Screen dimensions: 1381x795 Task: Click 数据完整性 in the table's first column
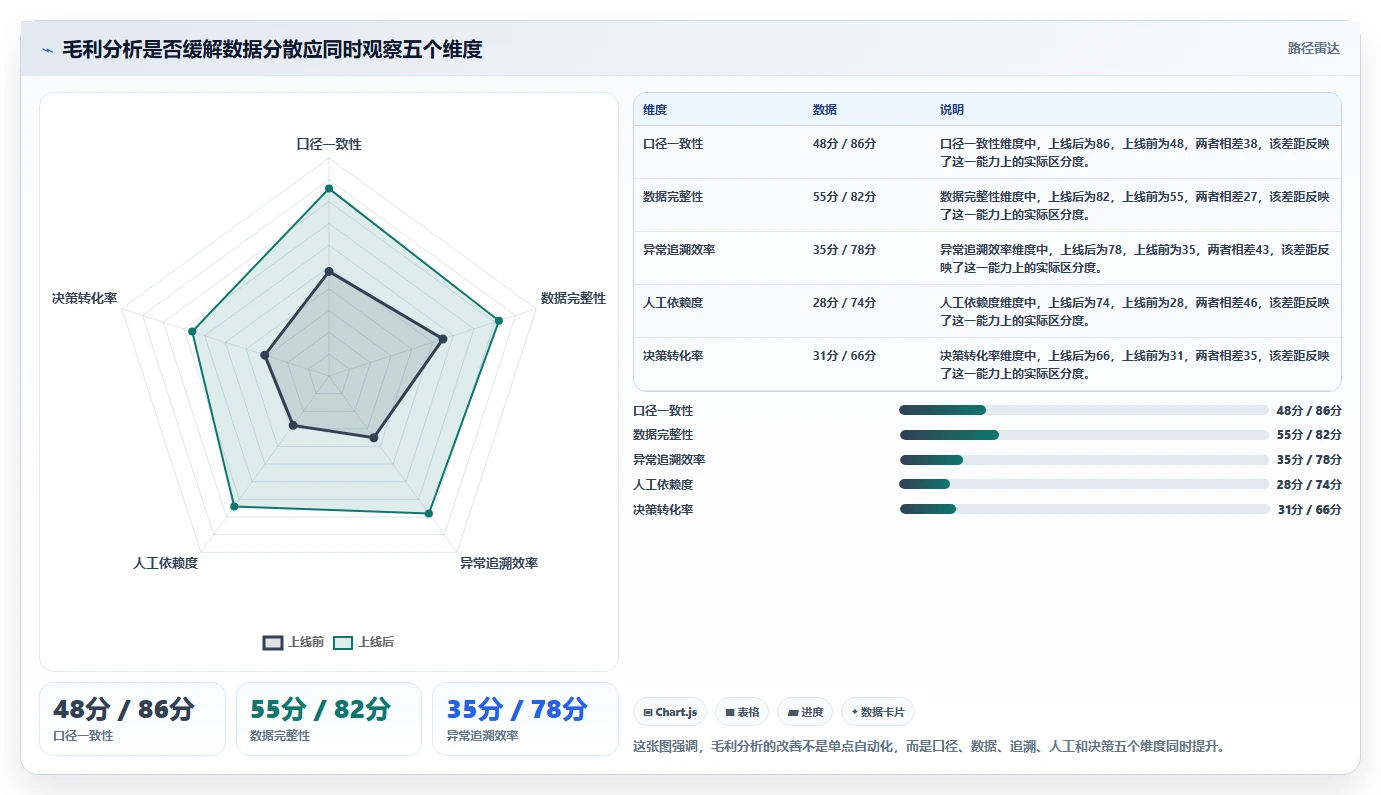(x=673, y=197)
